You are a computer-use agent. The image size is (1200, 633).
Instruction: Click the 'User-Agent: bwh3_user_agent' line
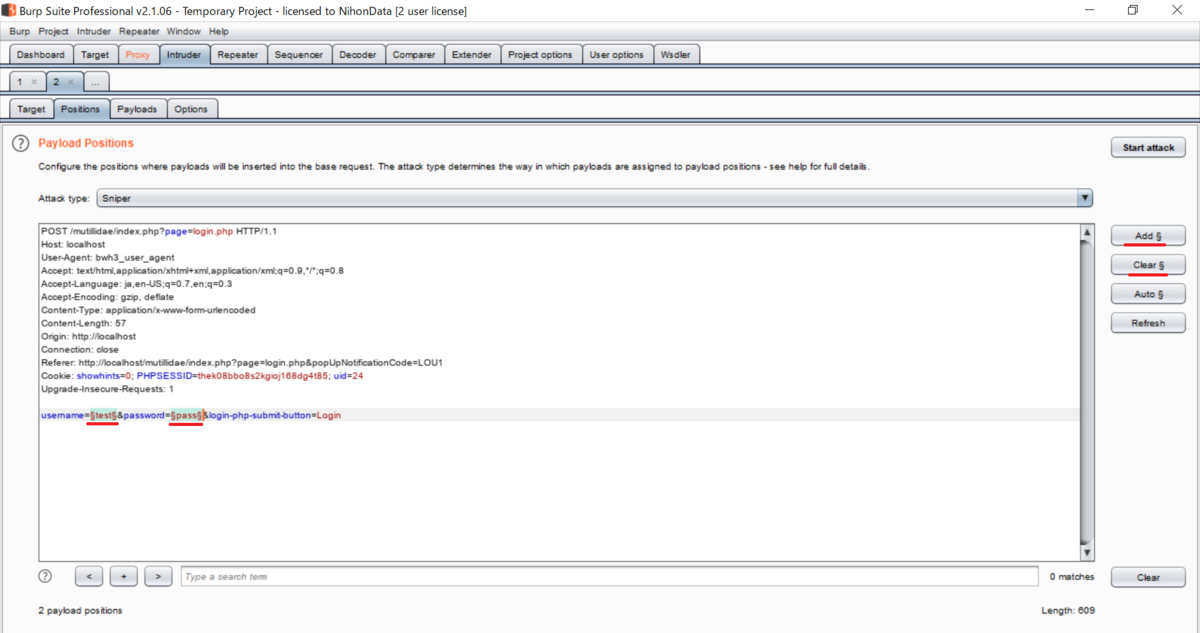click(x=108, y=258)
